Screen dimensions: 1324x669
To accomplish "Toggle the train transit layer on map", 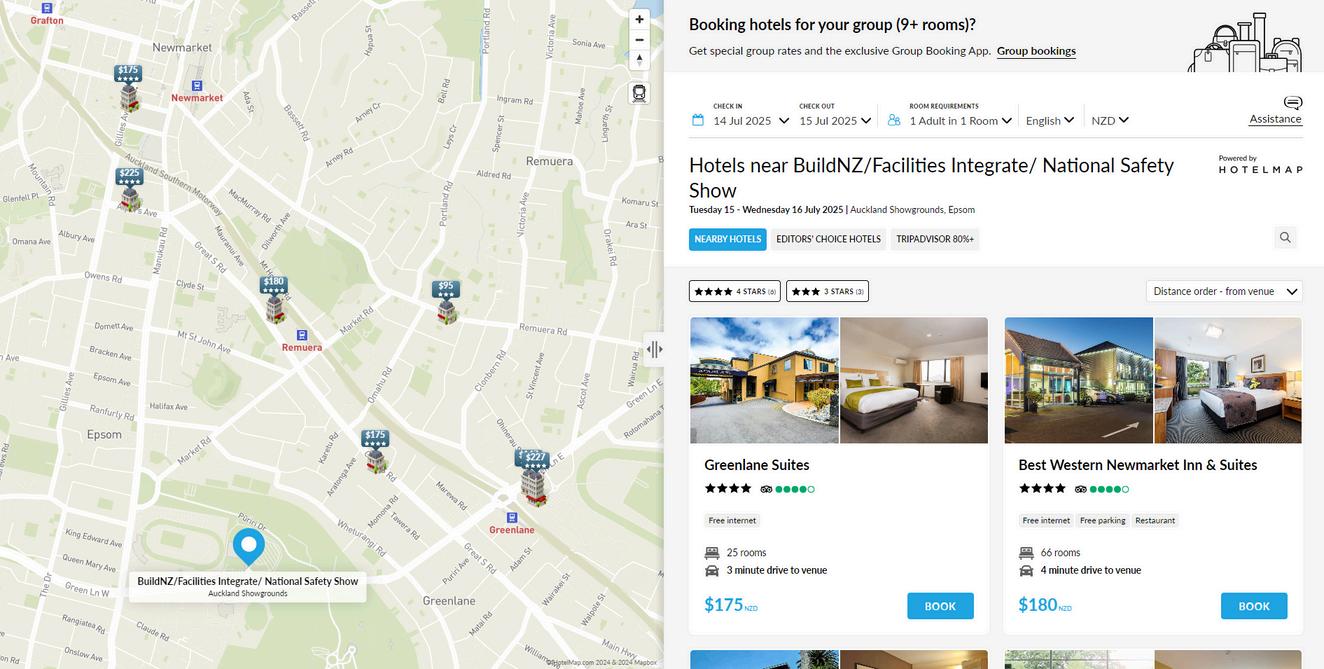I will (x=639, y=93).
